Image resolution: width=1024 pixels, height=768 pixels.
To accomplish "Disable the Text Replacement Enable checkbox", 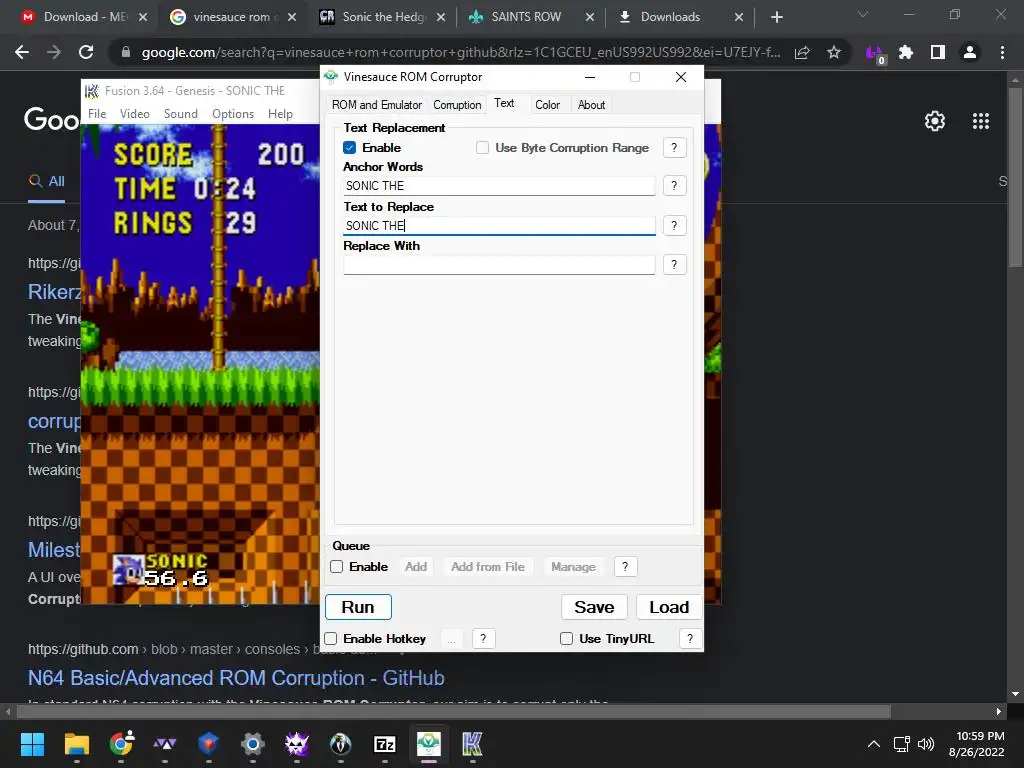I will coord(350,148).
